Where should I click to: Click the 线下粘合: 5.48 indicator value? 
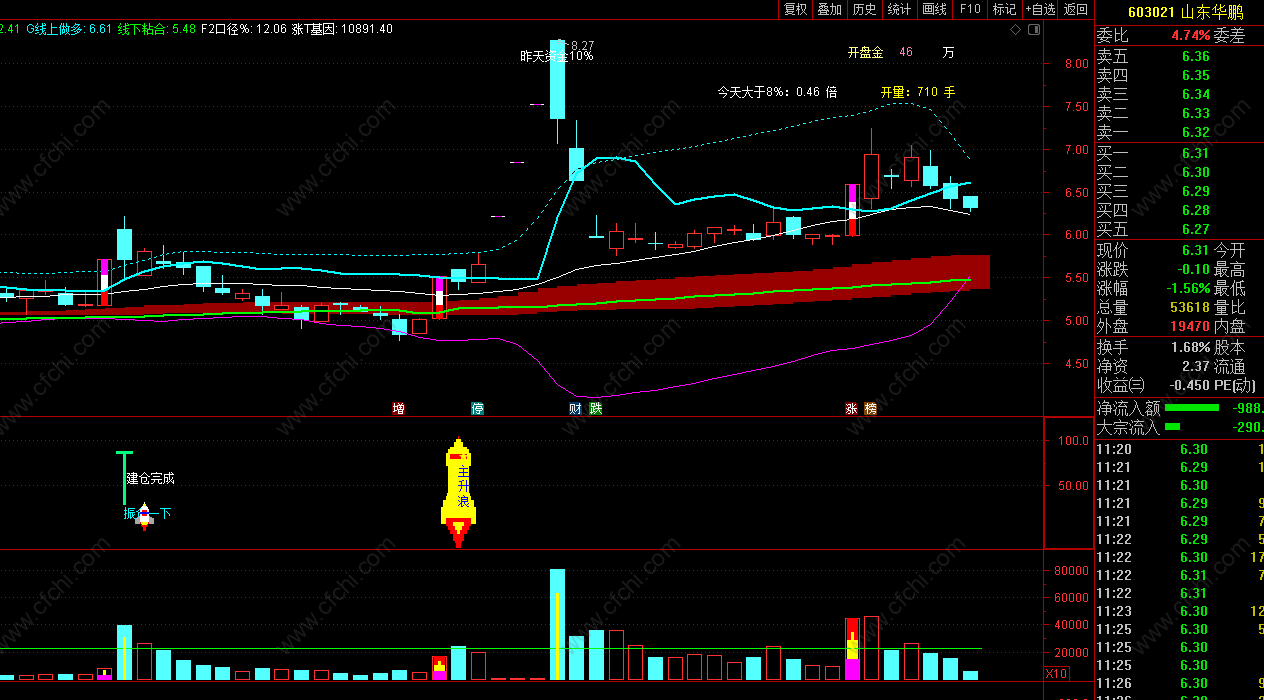tap(156, 29)
